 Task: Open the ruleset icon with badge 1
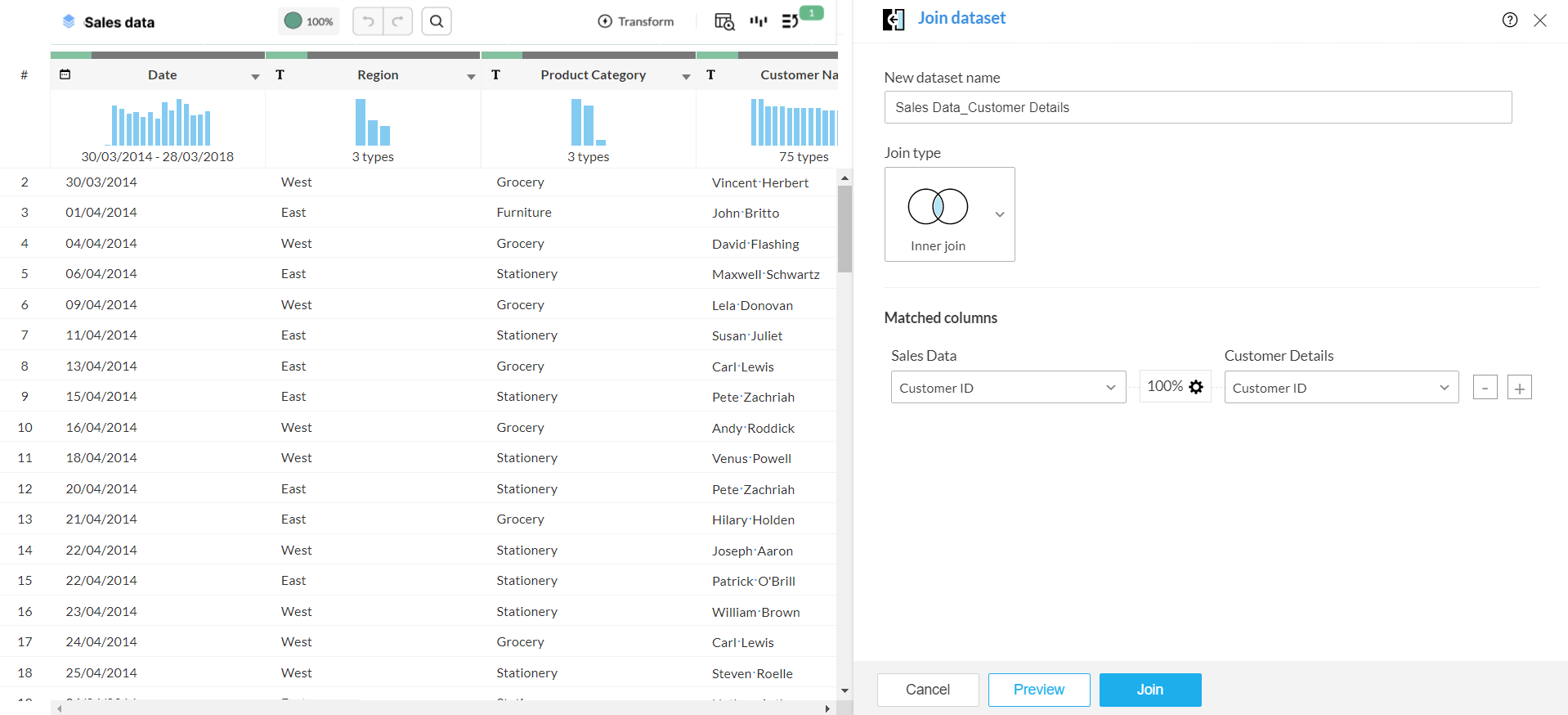click(x=791, y=21)
